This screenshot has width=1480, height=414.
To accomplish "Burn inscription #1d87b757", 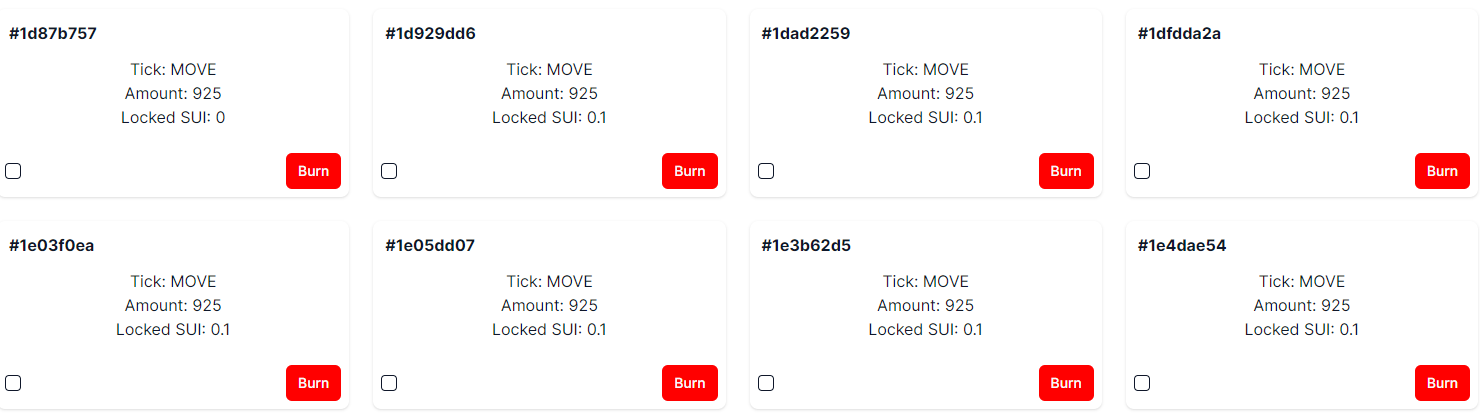I will click(313, 171).
